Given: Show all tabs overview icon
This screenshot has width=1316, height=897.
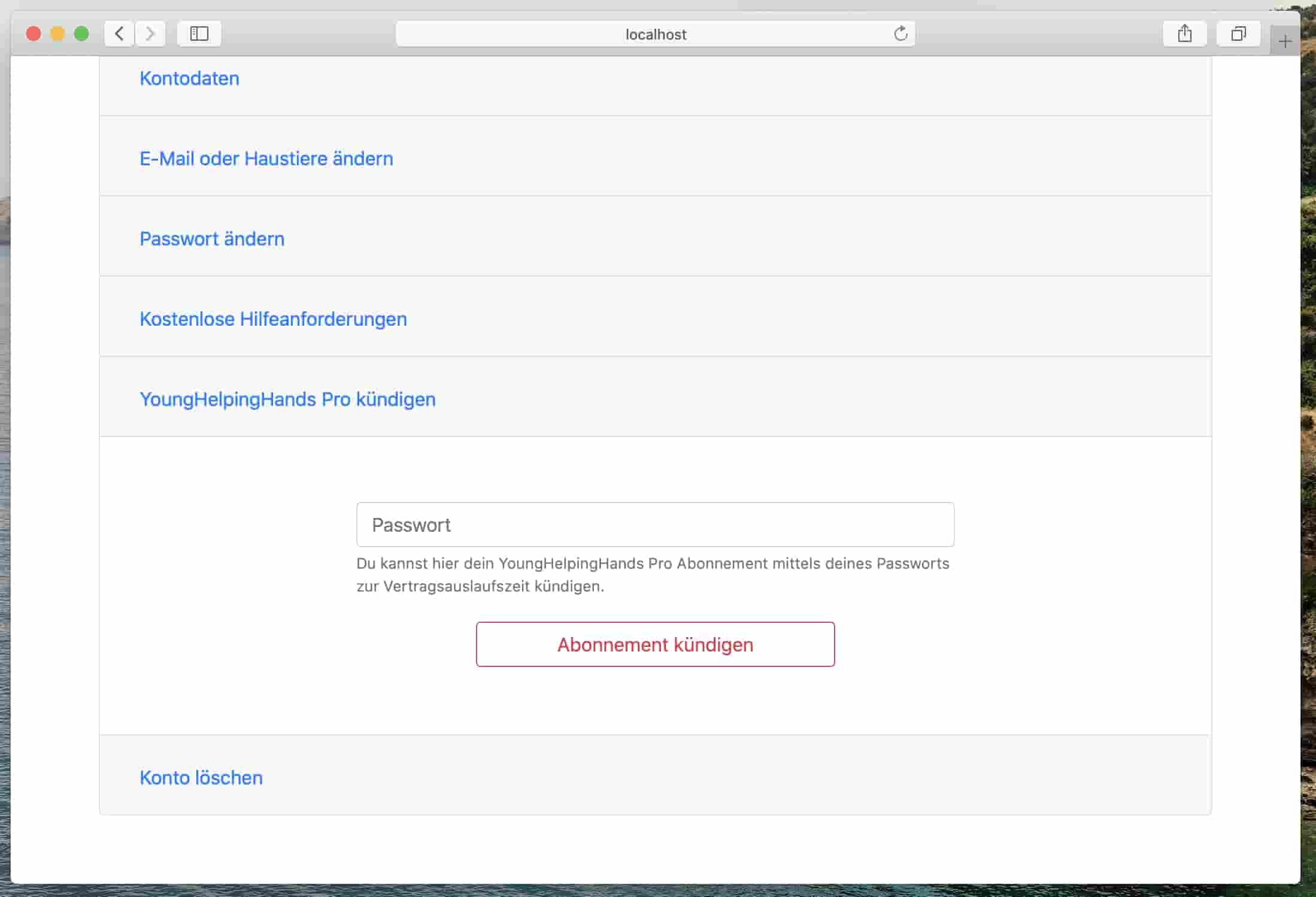Looking at the screenshot, I should 1238,34.
